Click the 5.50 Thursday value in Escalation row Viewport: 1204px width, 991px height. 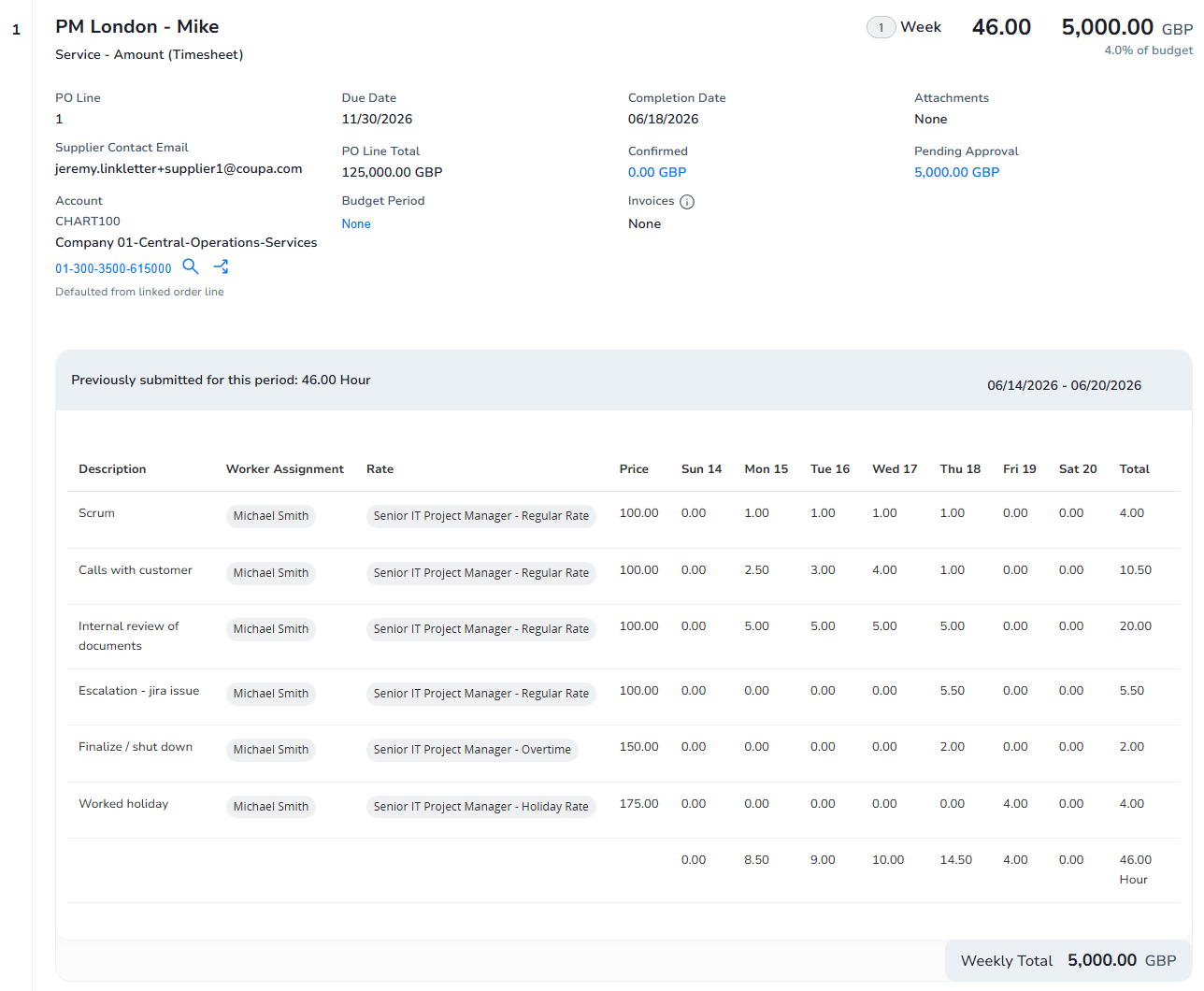tap(953, 691)
